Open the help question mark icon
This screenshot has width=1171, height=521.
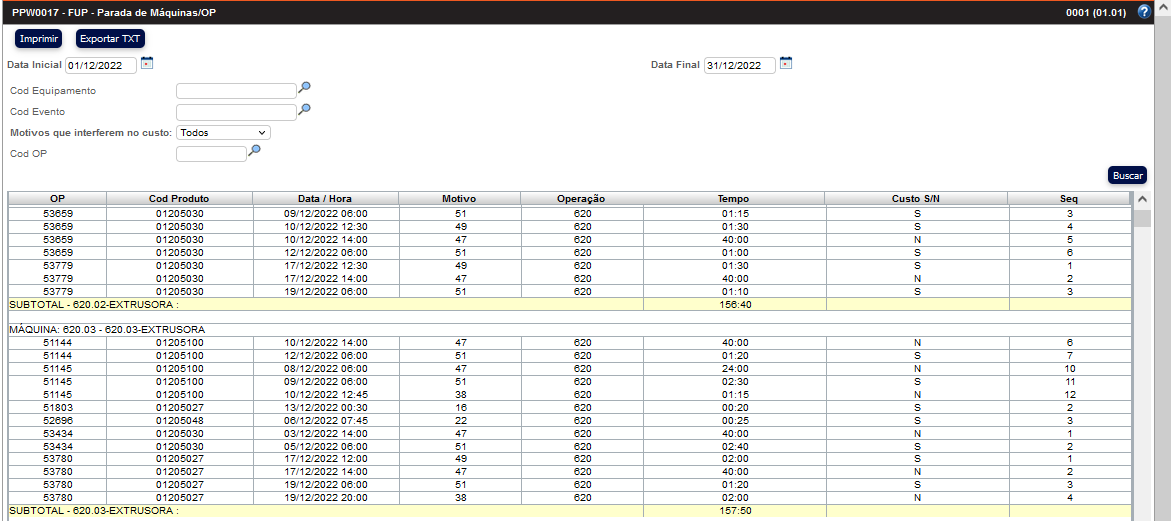pos(1144,12)
